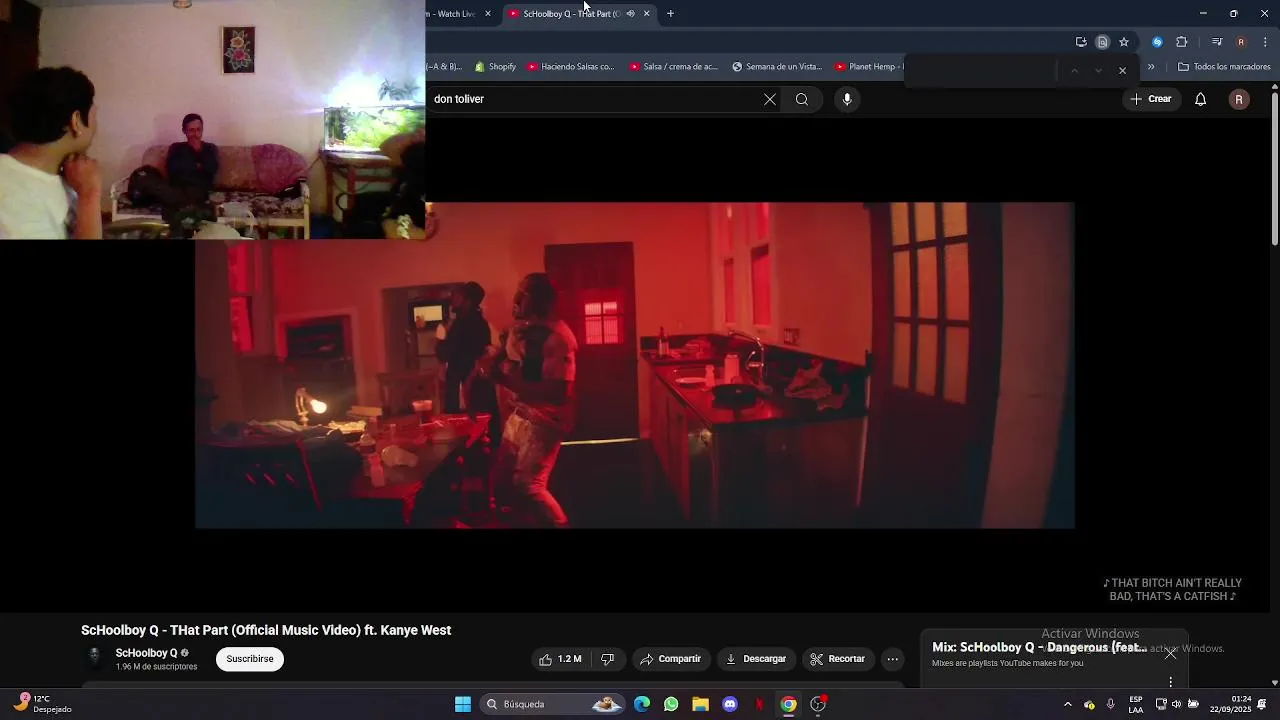
Task: Show hidden system tray icons
Action: [x=1067, y=704]
